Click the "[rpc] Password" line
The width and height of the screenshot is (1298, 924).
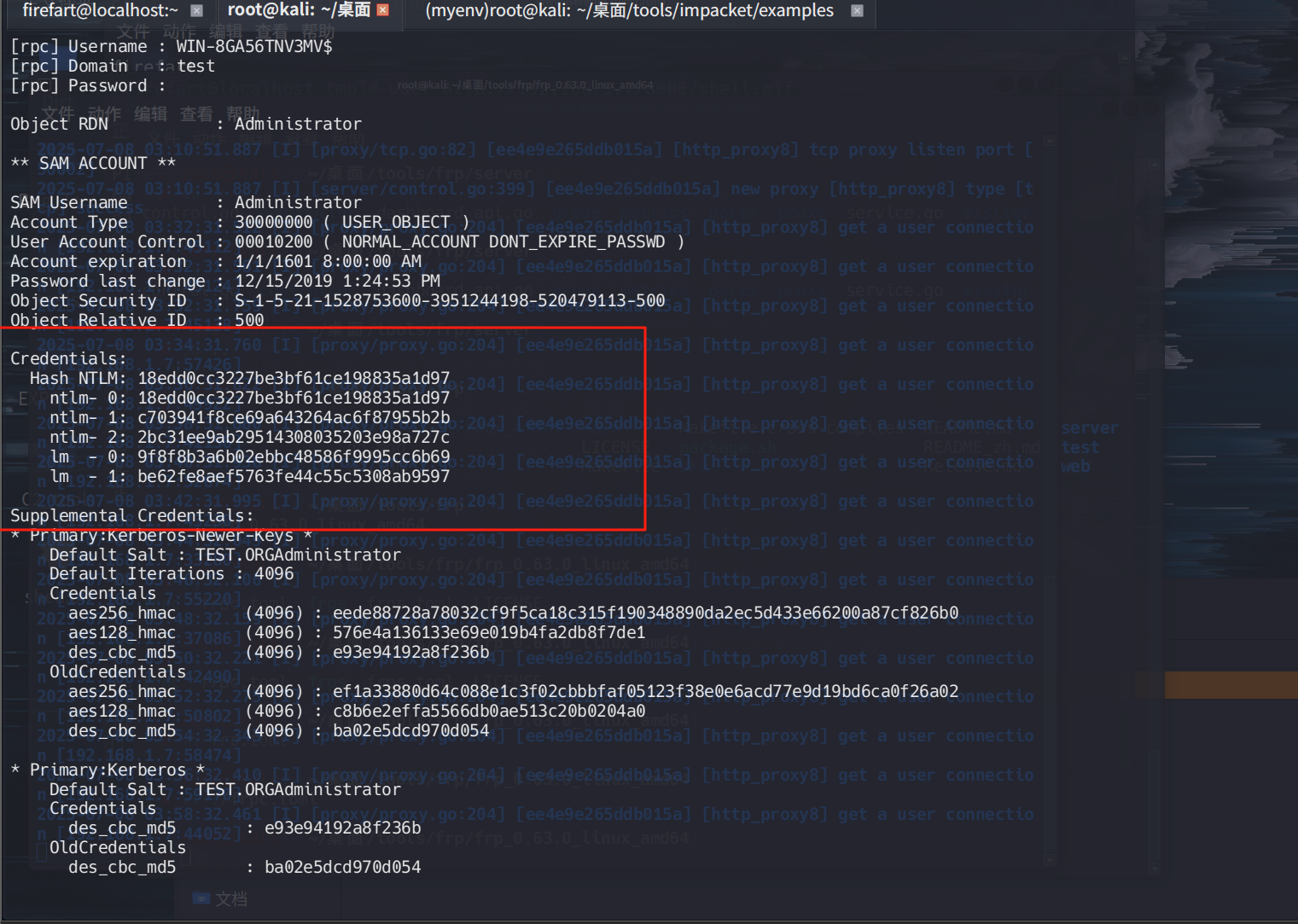pos(88,85)
